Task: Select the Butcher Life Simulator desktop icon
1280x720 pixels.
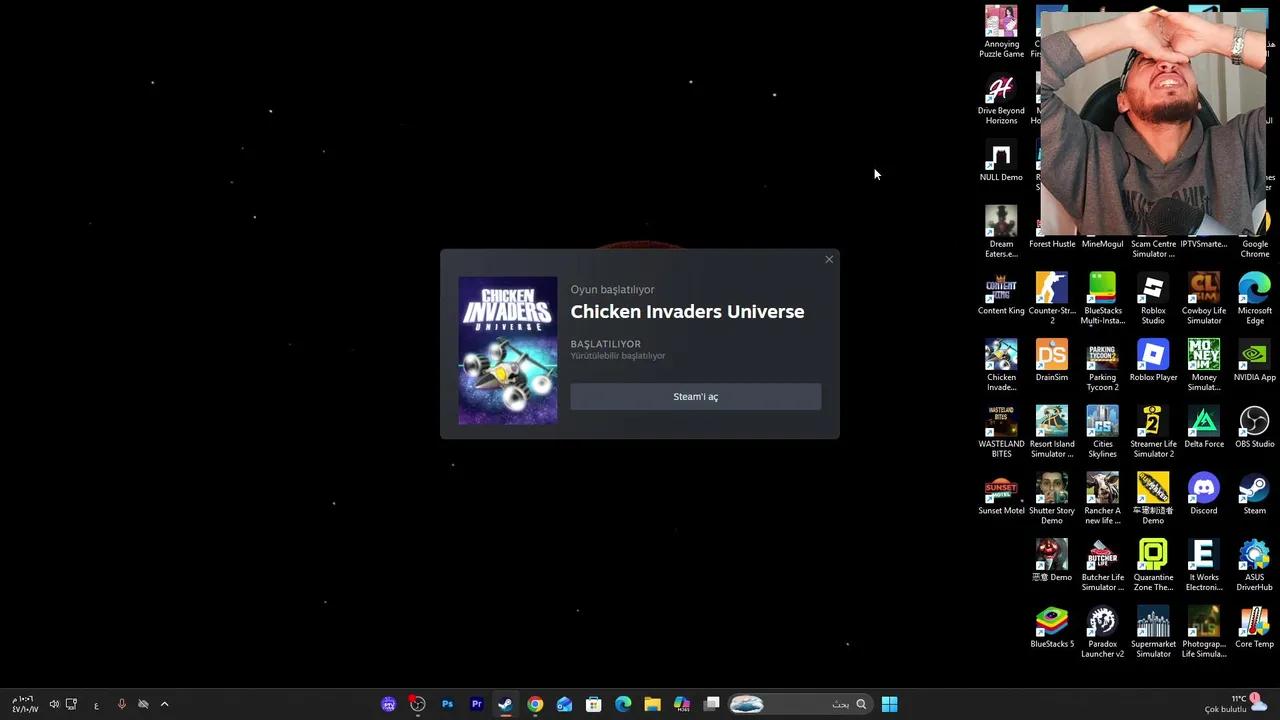Action: [1102, 565]
